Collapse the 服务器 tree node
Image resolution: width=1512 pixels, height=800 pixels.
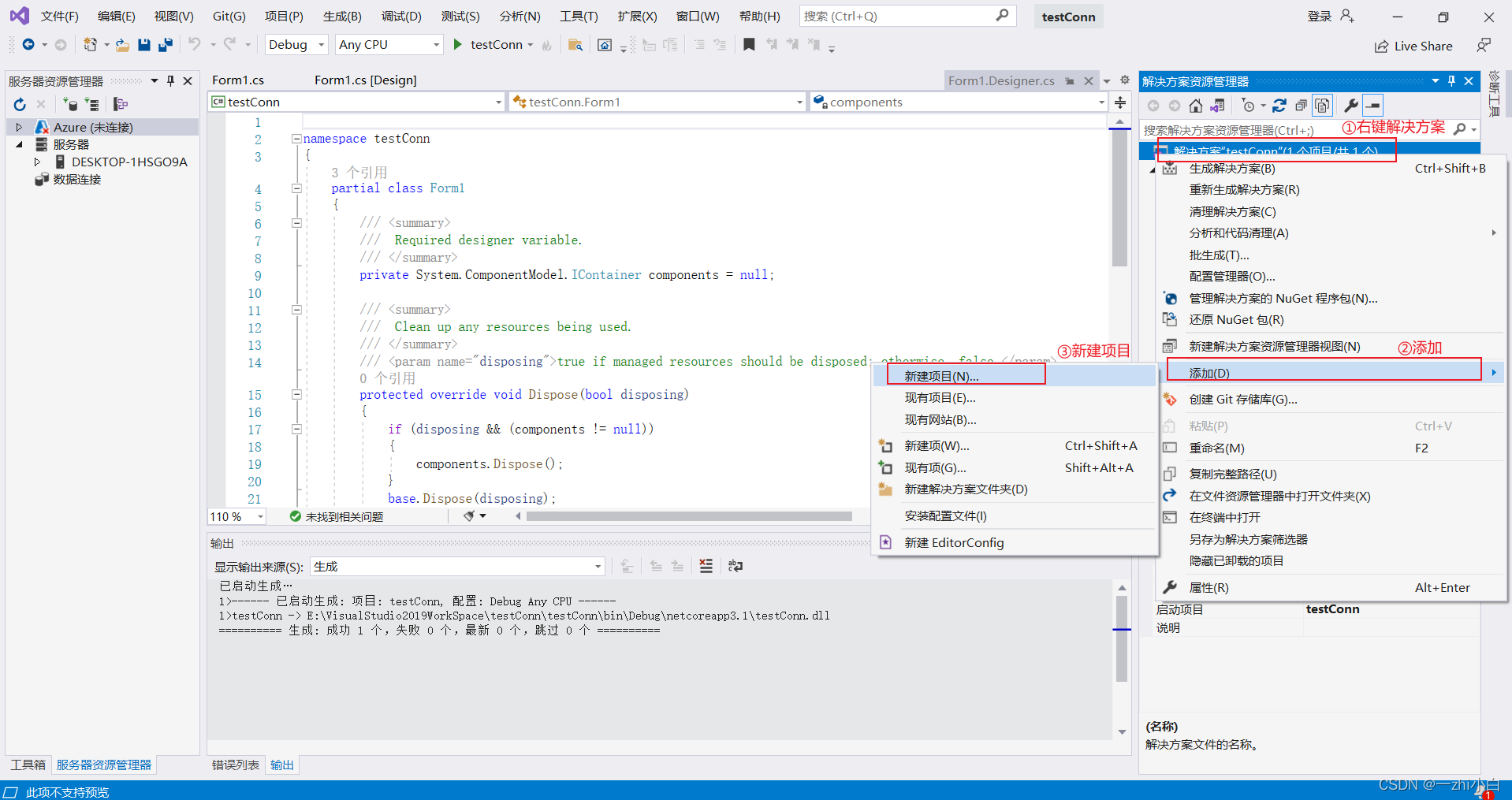coord(19,144)
